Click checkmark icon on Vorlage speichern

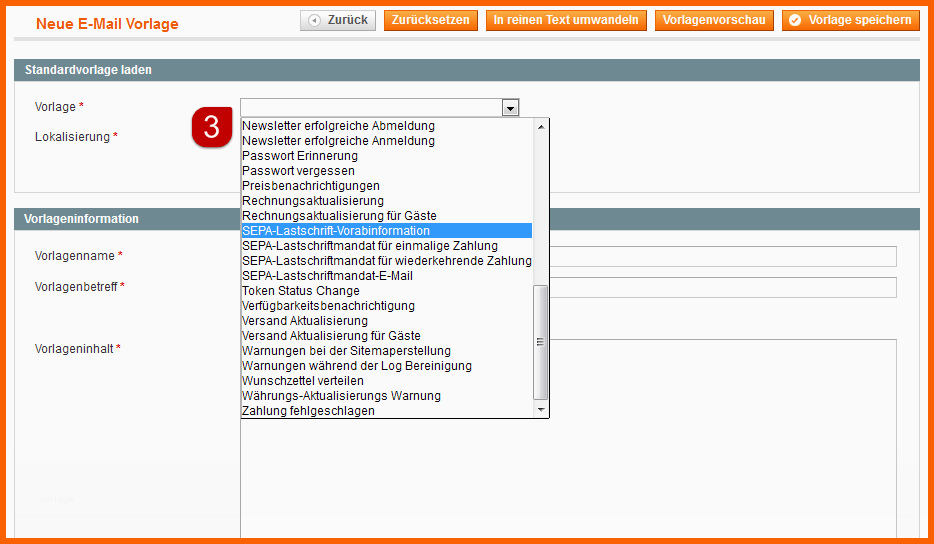click(x=796, y=20)
